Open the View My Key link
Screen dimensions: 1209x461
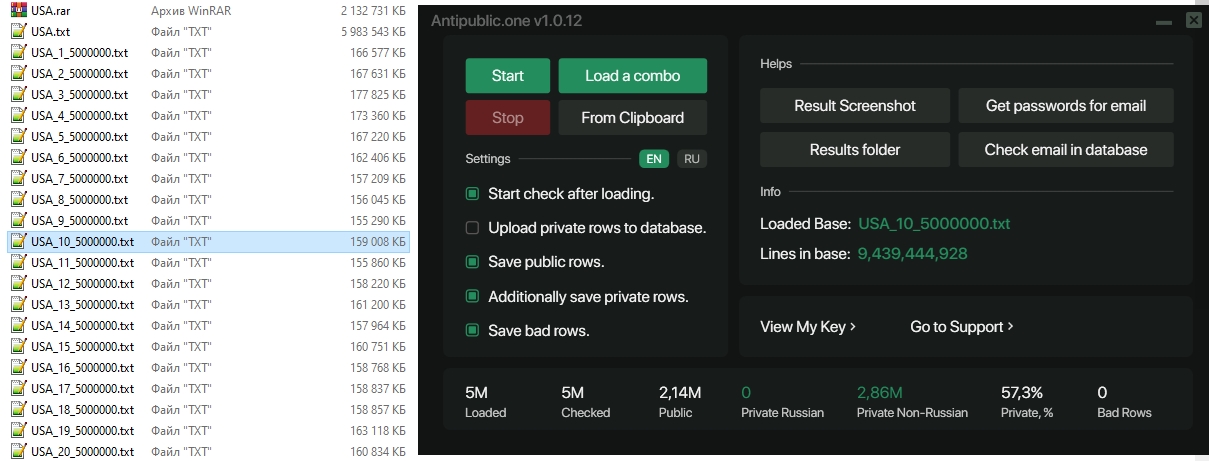[808, 327]
